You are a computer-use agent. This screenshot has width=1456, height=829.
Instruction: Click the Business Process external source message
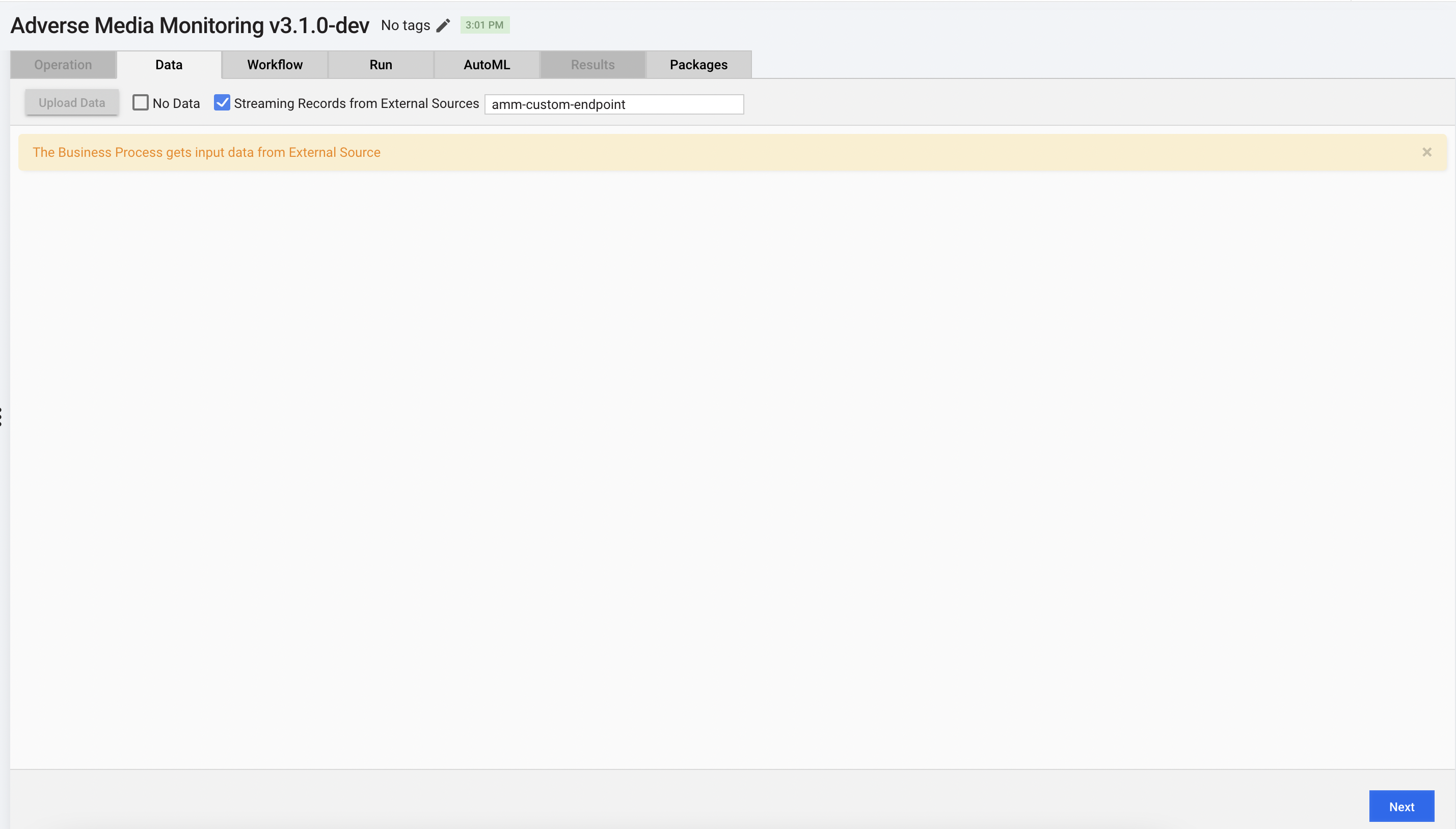206,153
